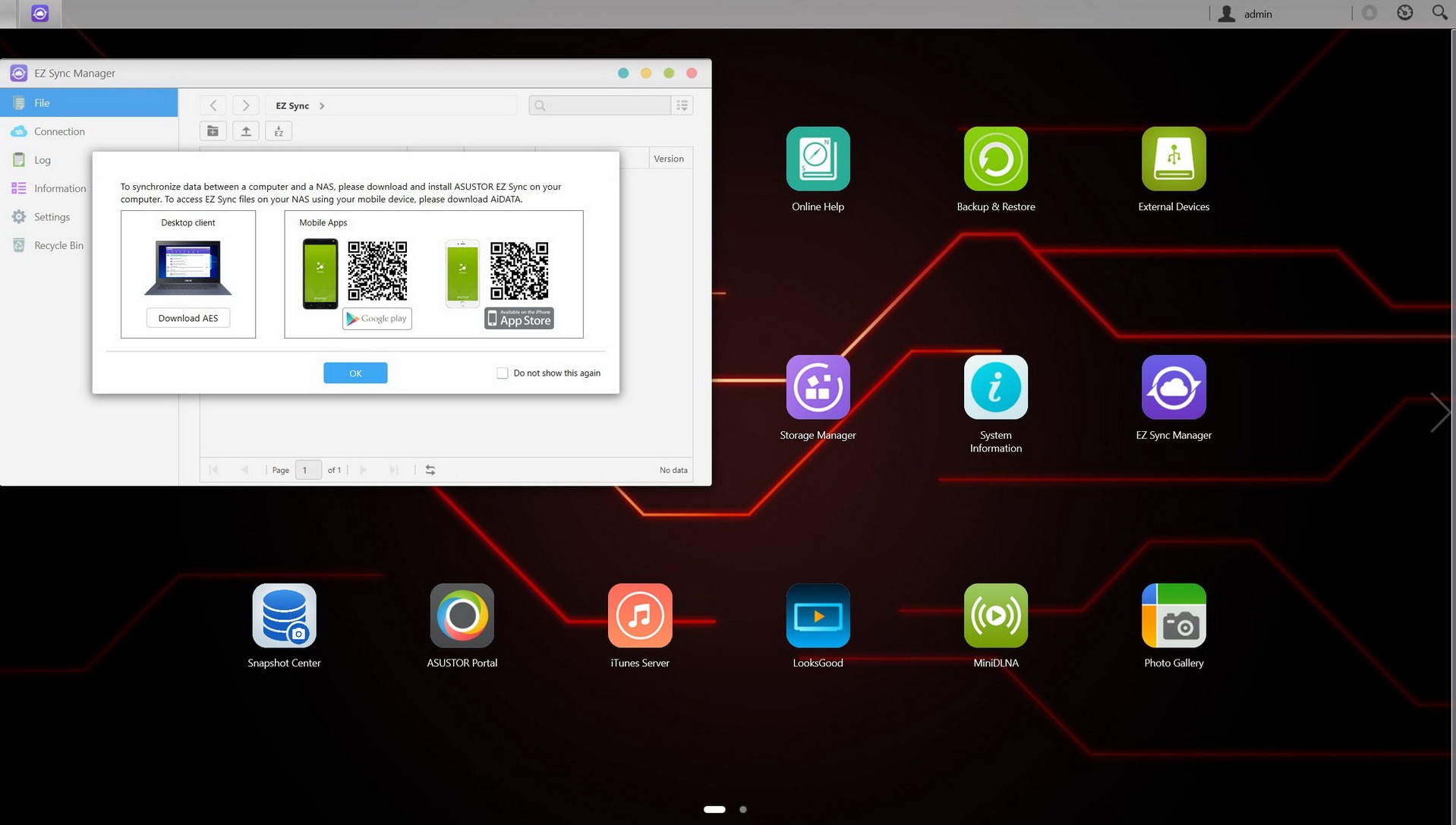Launch EZ Sync Manager from desktop
1456x825 pixels.
point(1174,387)
